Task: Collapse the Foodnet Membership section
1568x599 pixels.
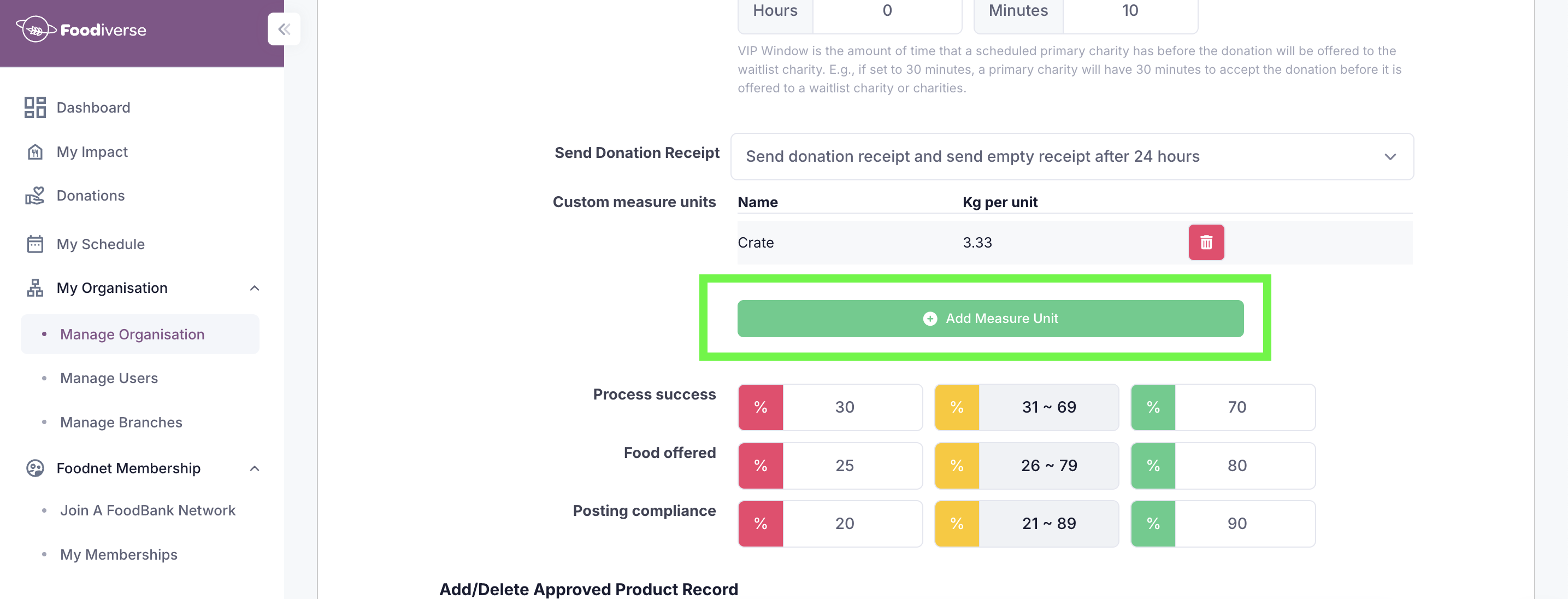Action: point(255,468)
